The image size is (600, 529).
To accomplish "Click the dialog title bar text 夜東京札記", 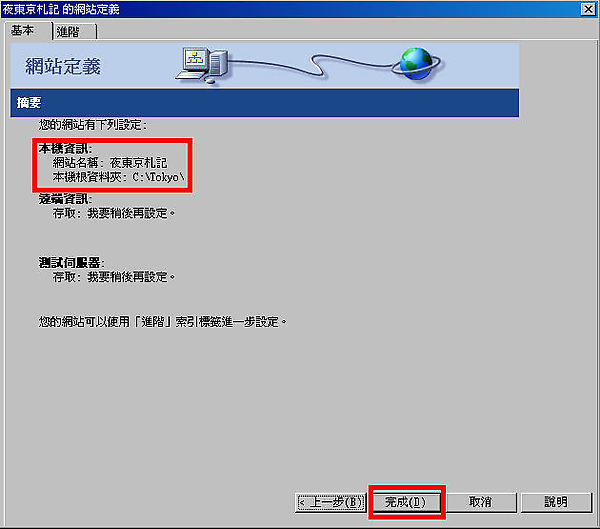I will click(x=31, y=9).
